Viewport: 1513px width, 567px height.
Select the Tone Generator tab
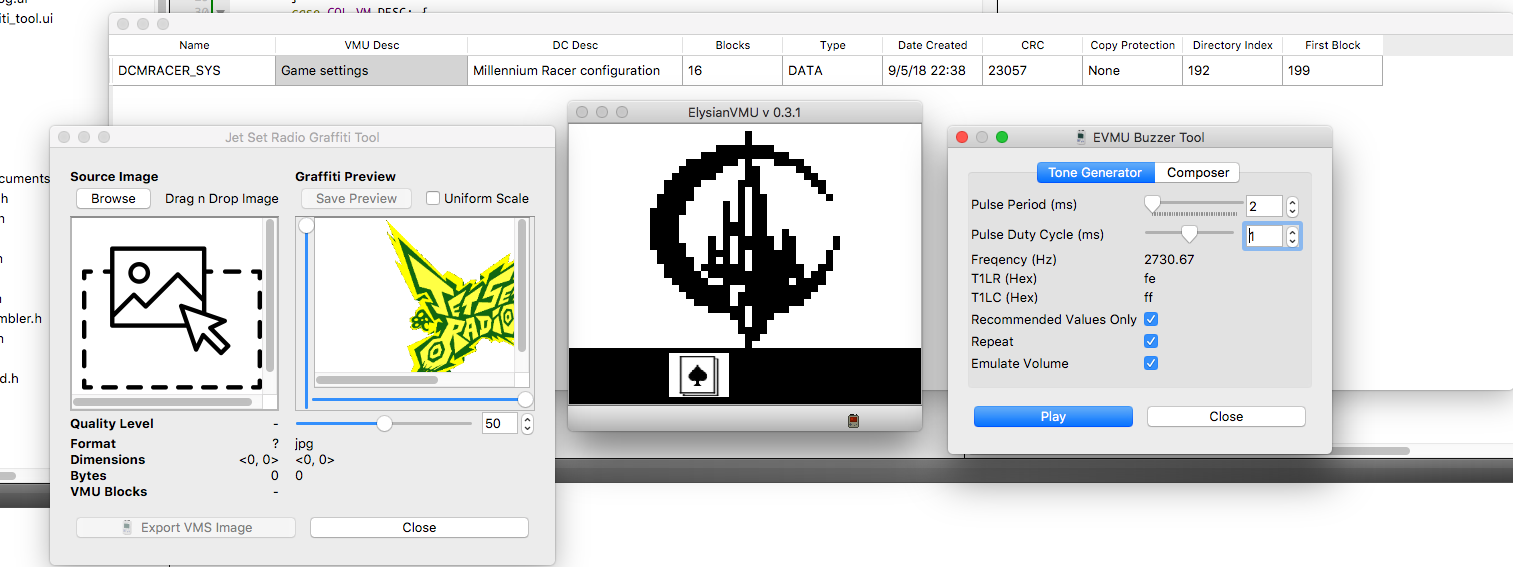coord(1095,172)
